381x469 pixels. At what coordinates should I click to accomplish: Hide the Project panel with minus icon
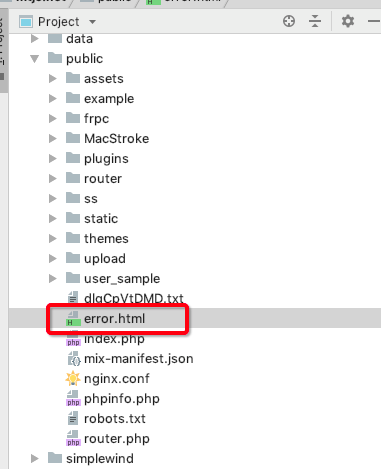[x=374, y=21]
